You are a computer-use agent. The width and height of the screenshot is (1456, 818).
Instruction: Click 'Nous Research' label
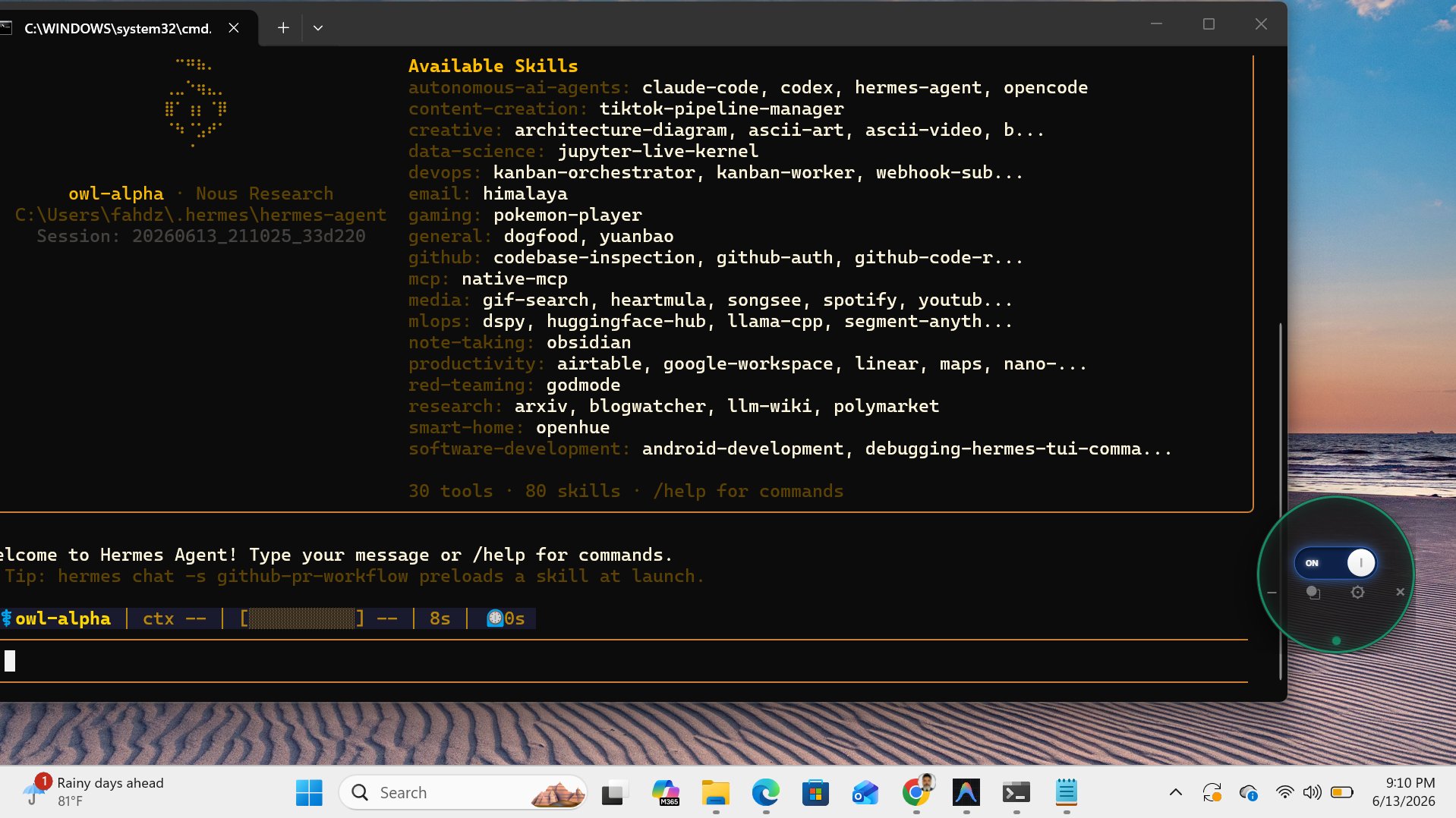click(x=264, y=193)
